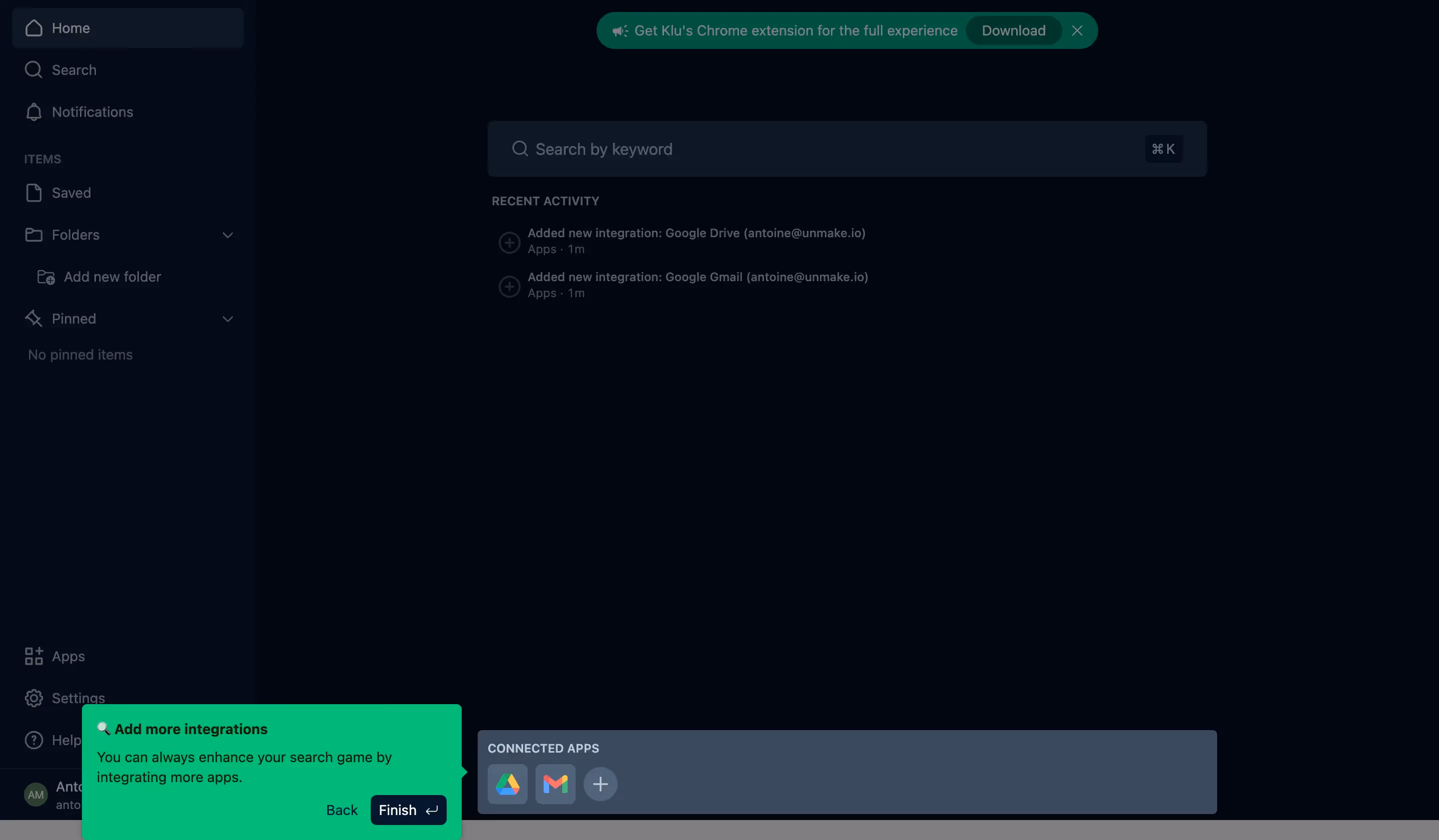The image size is (1439, 840).
Task: Download Klu's Chrome extension
Action: click(x=1013, y=31)
